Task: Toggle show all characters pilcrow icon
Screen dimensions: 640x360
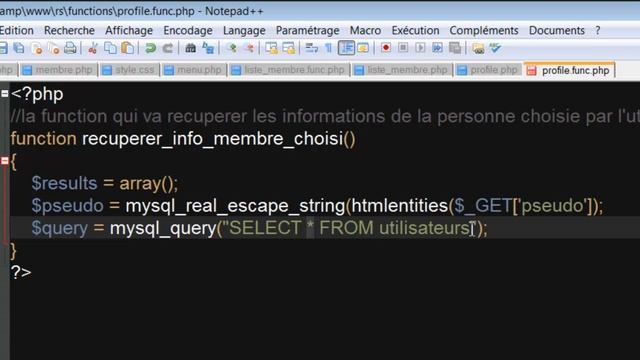Action: pos(328,48)
